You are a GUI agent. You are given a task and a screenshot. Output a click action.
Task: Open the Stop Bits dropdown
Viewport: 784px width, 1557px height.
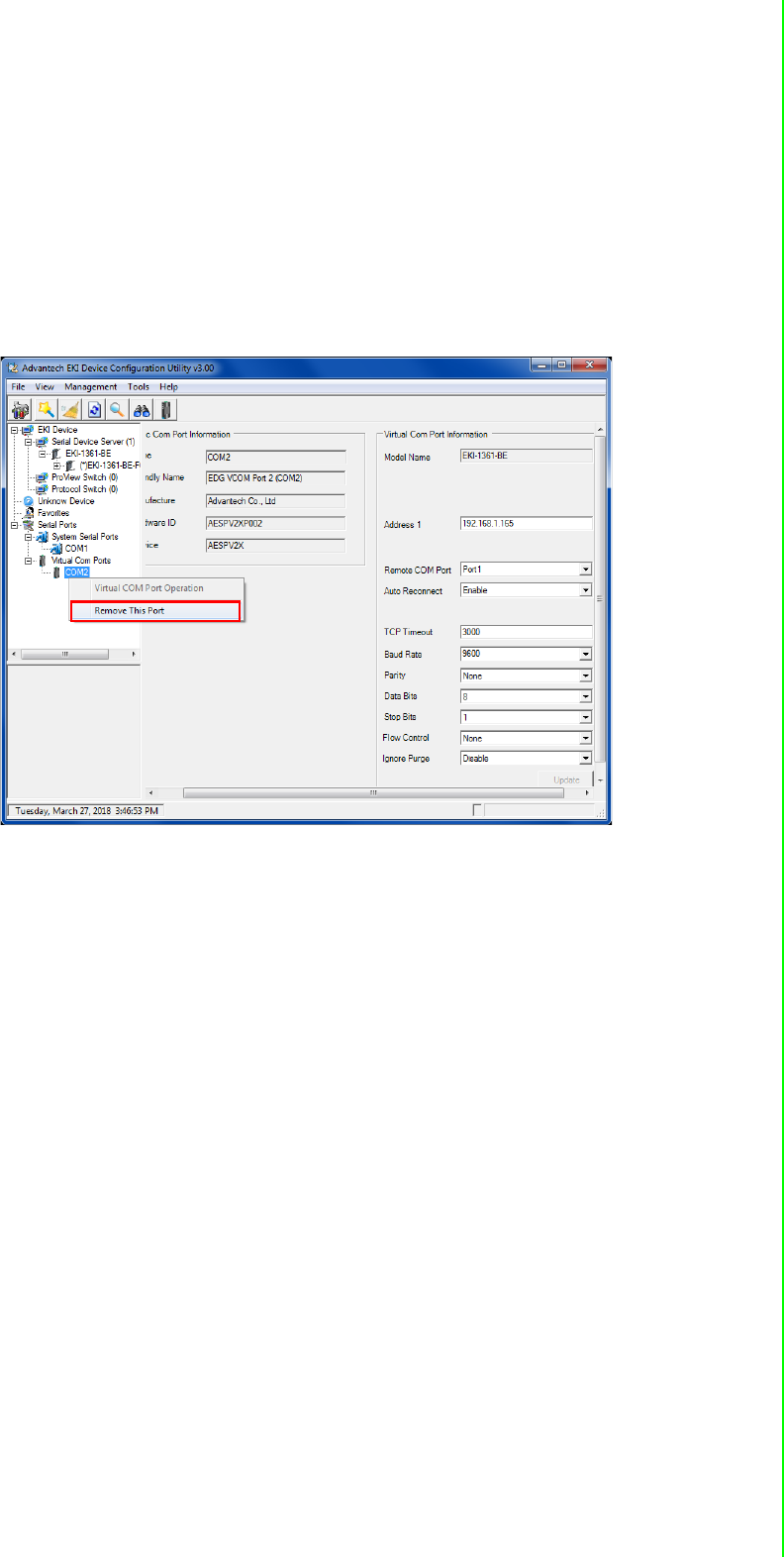pos(586,718)
